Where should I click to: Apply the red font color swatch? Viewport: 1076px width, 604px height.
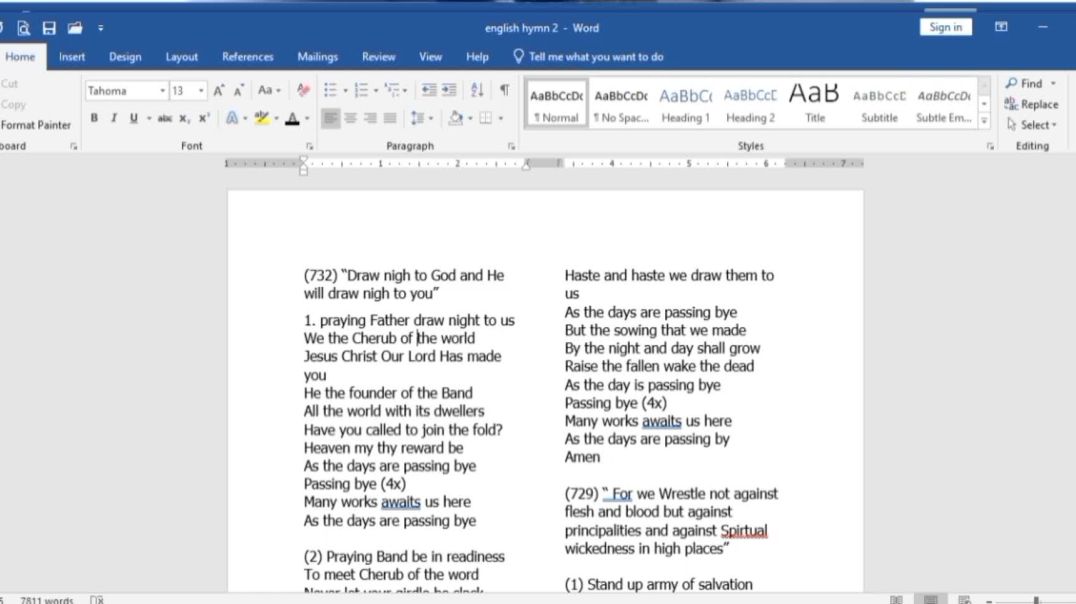coord(291,118)
